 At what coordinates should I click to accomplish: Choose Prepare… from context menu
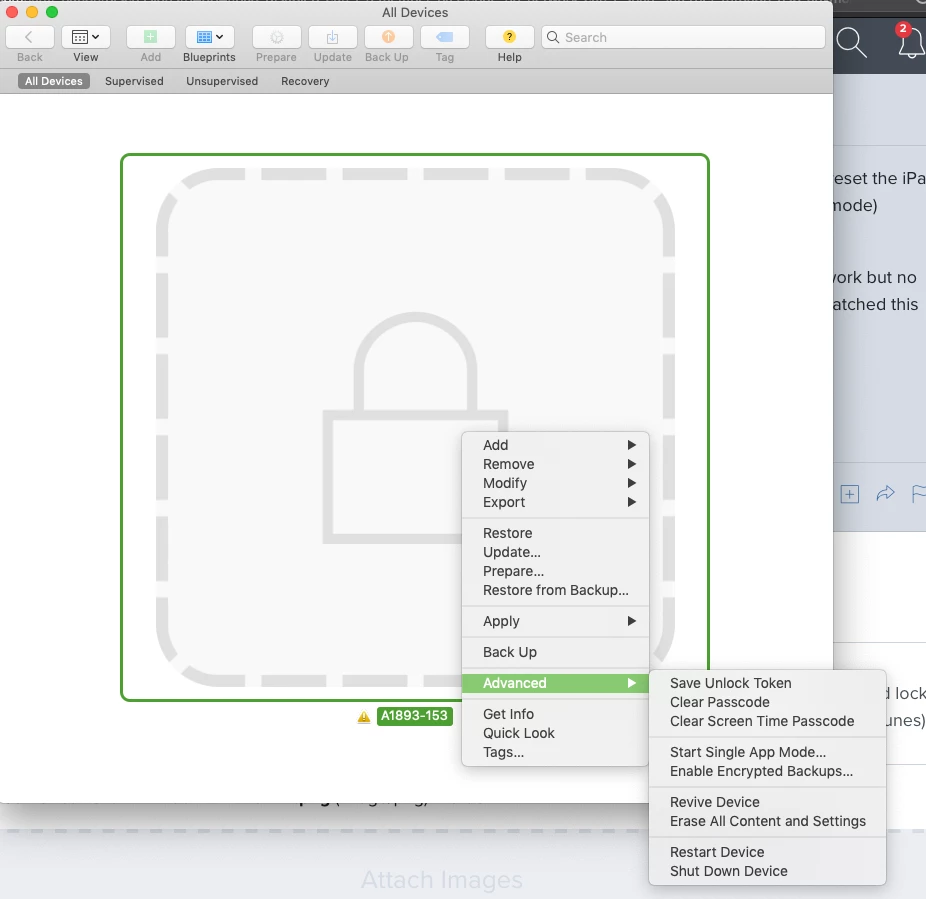(x=555, y=571)
